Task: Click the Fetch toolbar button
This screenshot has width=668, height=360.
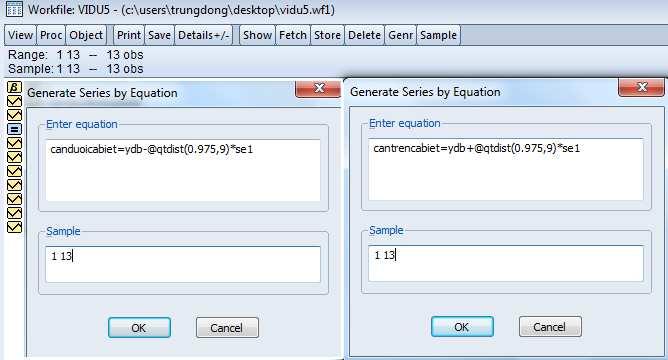Action: click(x=293, y=35)
